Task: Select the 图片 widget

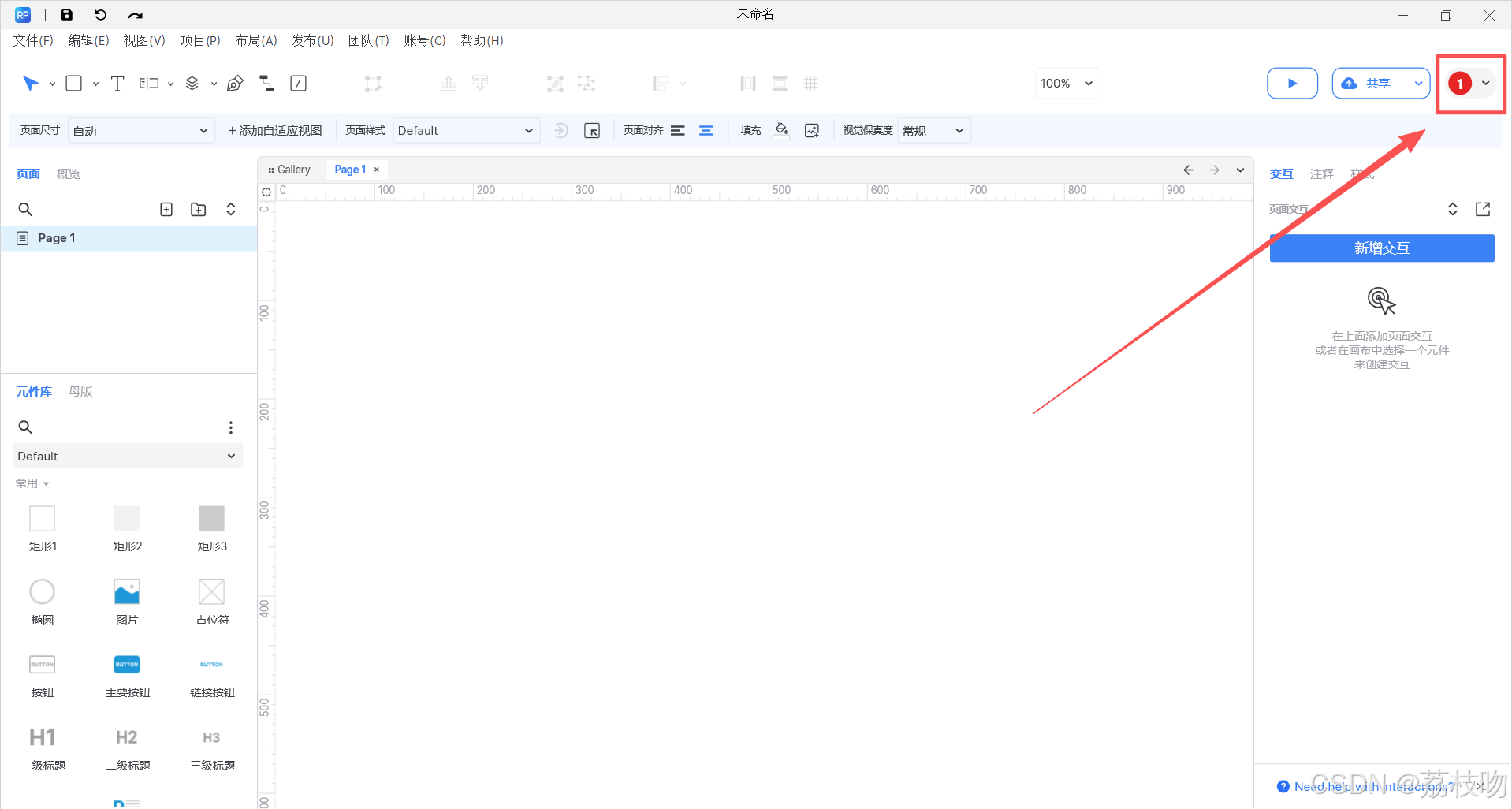Action: (127, 602)
